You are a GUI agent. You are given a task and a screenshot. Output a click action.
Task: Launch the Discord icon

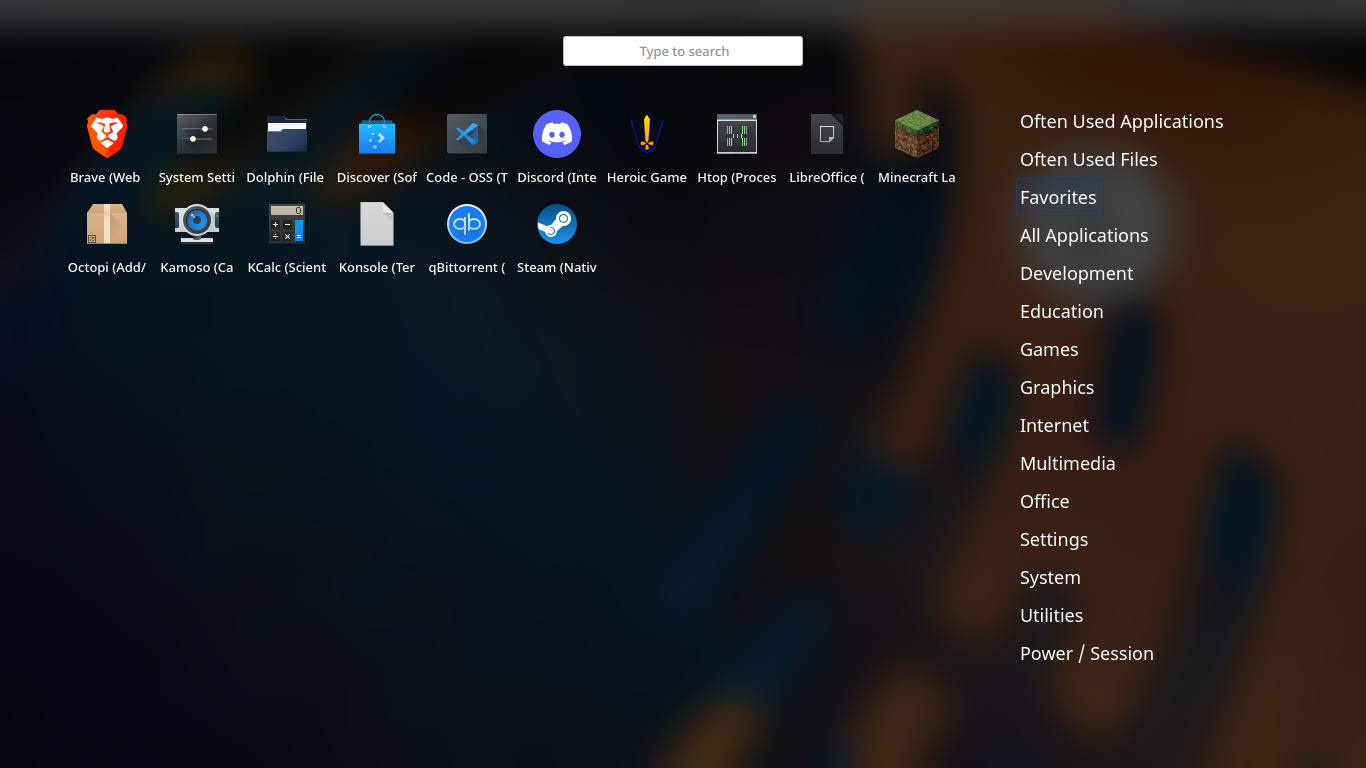click(557, 134)
